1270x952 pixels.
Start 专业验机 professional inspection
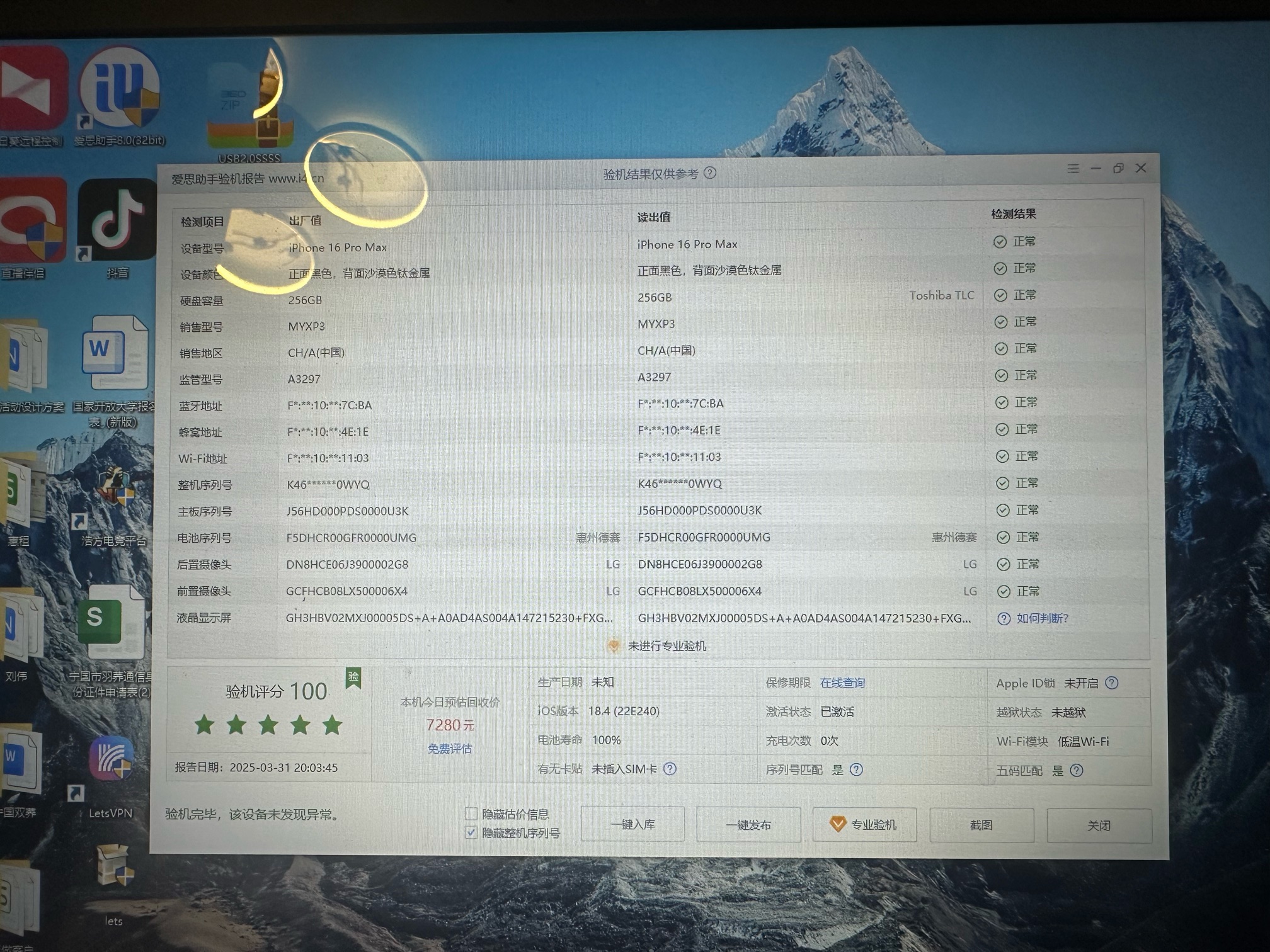864,825
